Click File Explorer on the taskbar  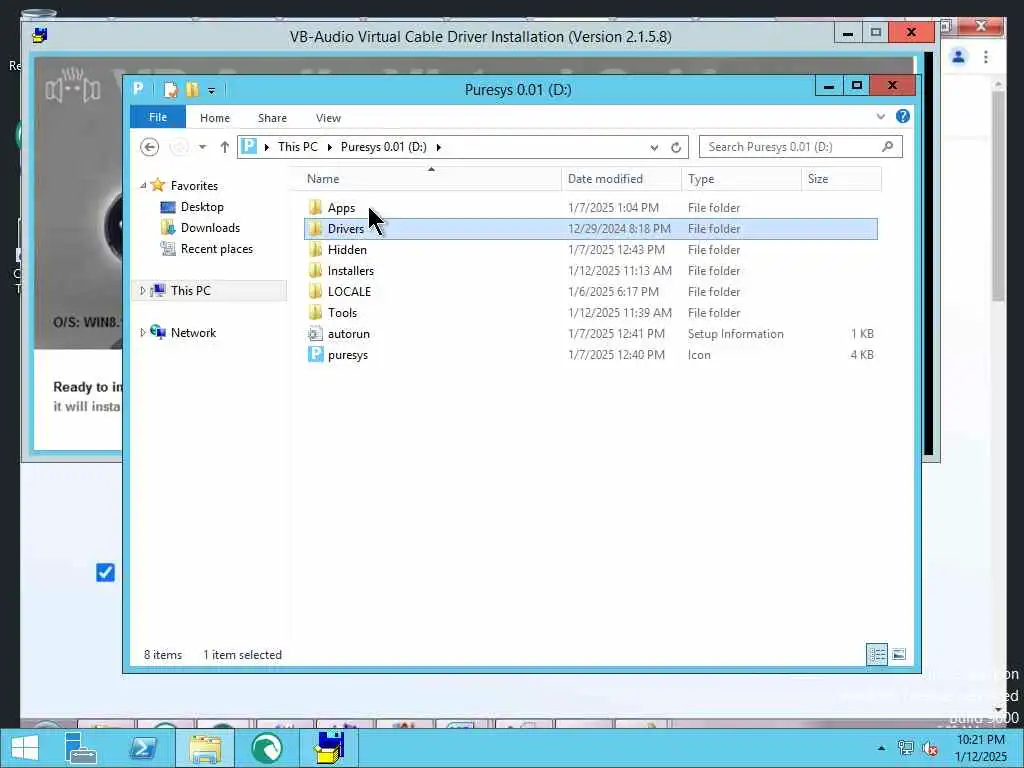[x=204, y=748]
